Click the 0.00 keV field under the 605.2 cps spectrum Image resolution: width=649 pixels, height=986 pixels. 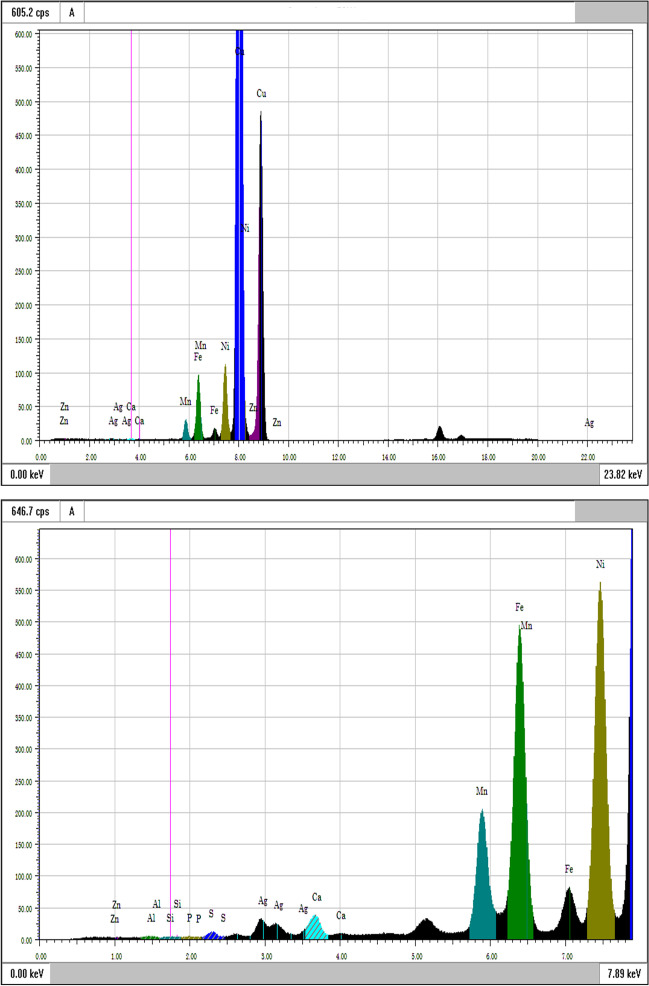pos(26,475)
